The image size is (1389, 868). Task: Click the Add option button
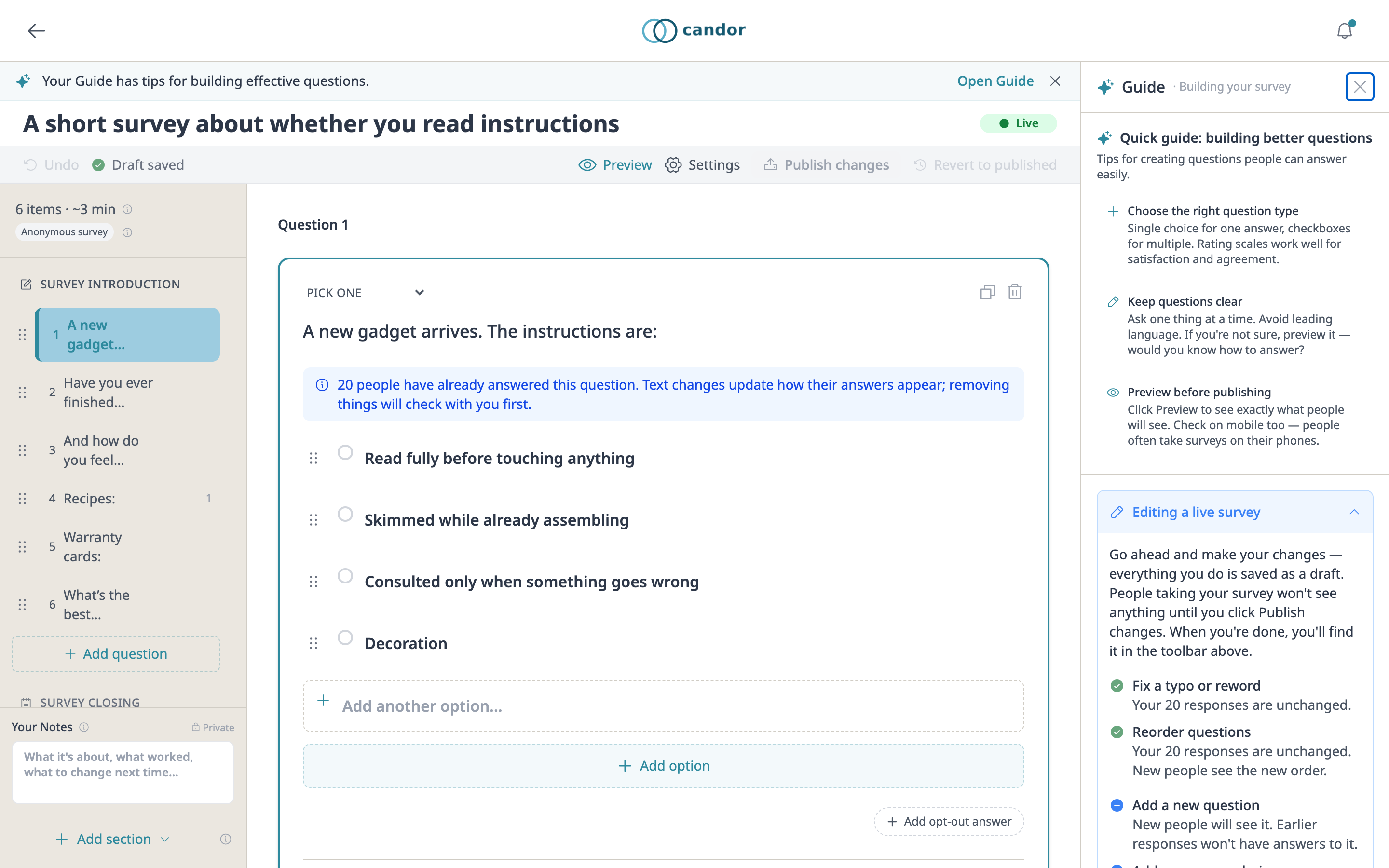pyautogui.click(x=664, y=766)
